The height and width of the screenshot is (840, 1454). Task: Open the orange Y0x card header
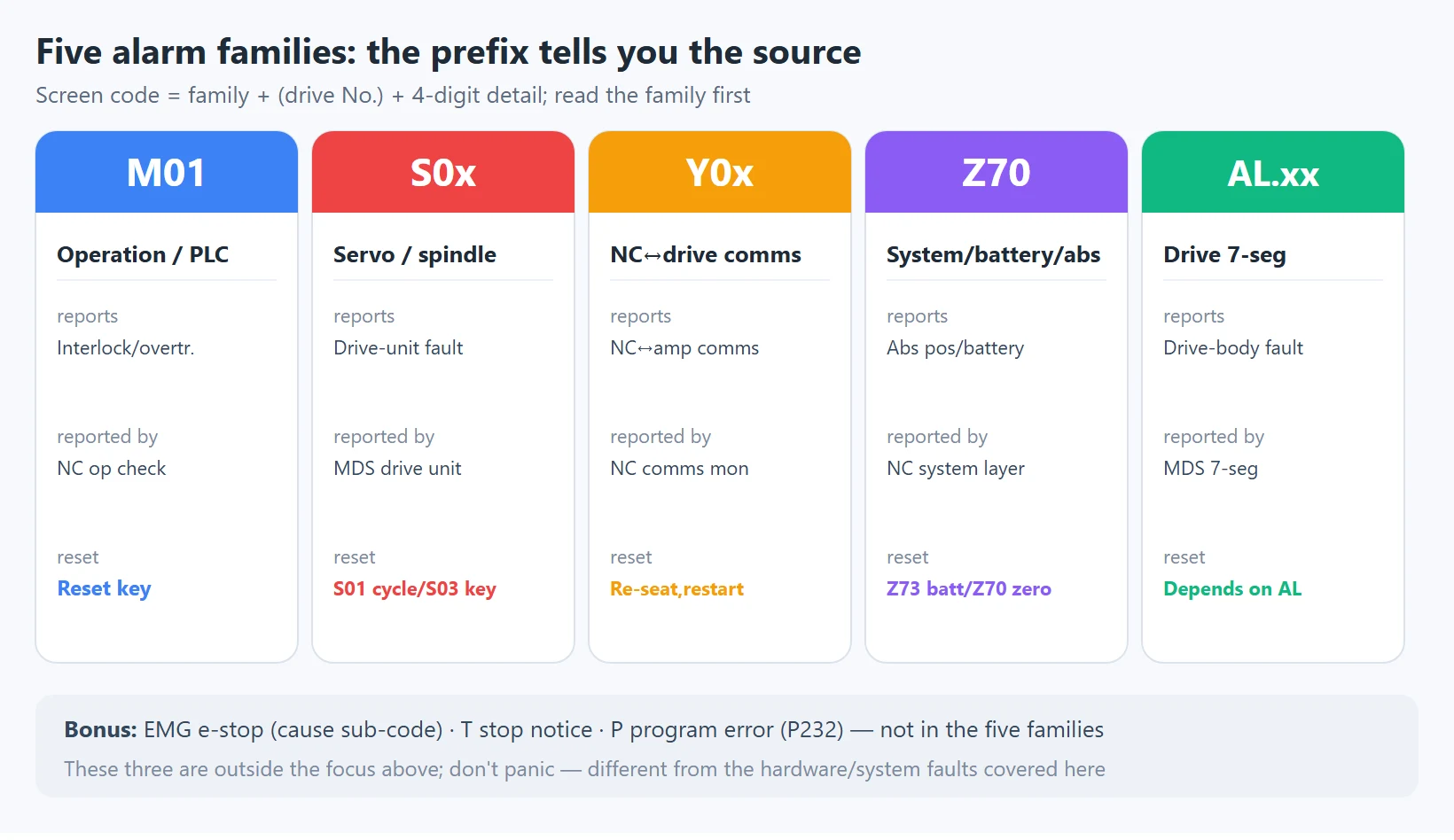720,172
